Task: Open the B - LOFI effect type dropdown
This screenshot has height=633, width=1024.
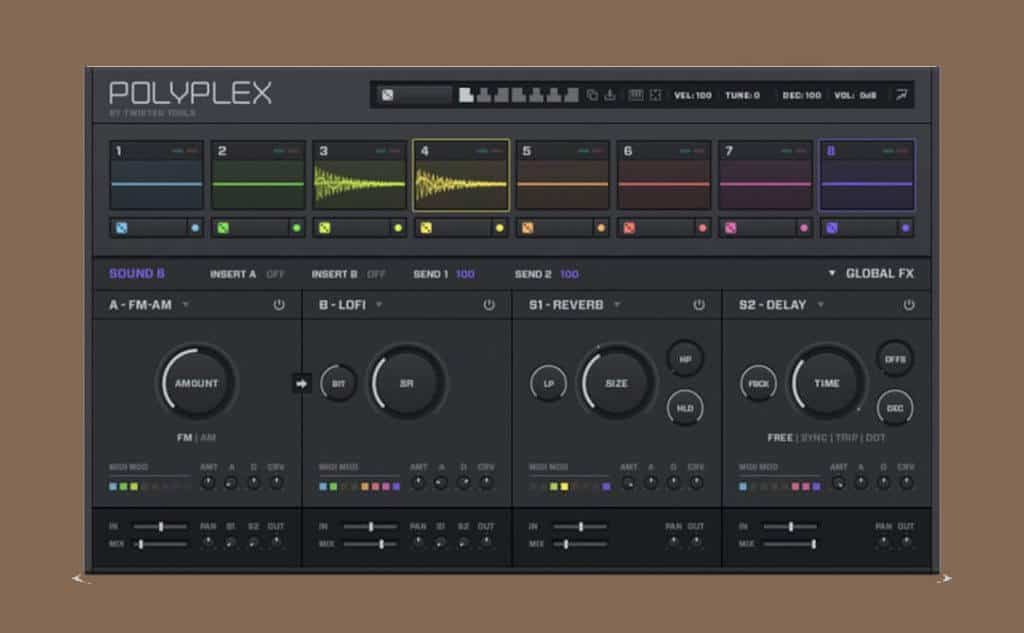Action: 379,305
